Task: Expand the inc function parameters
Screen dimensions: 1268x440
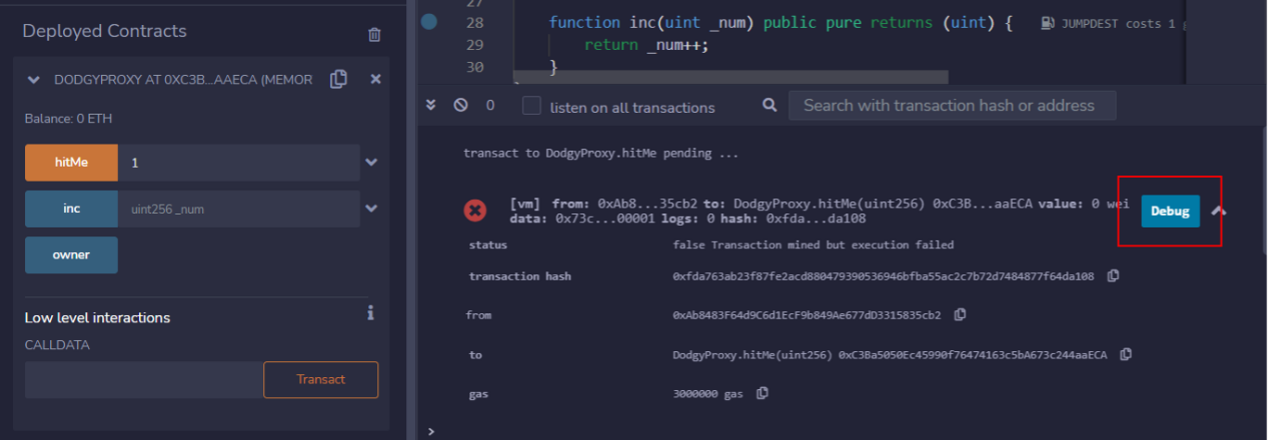Action: click(371, 209)
